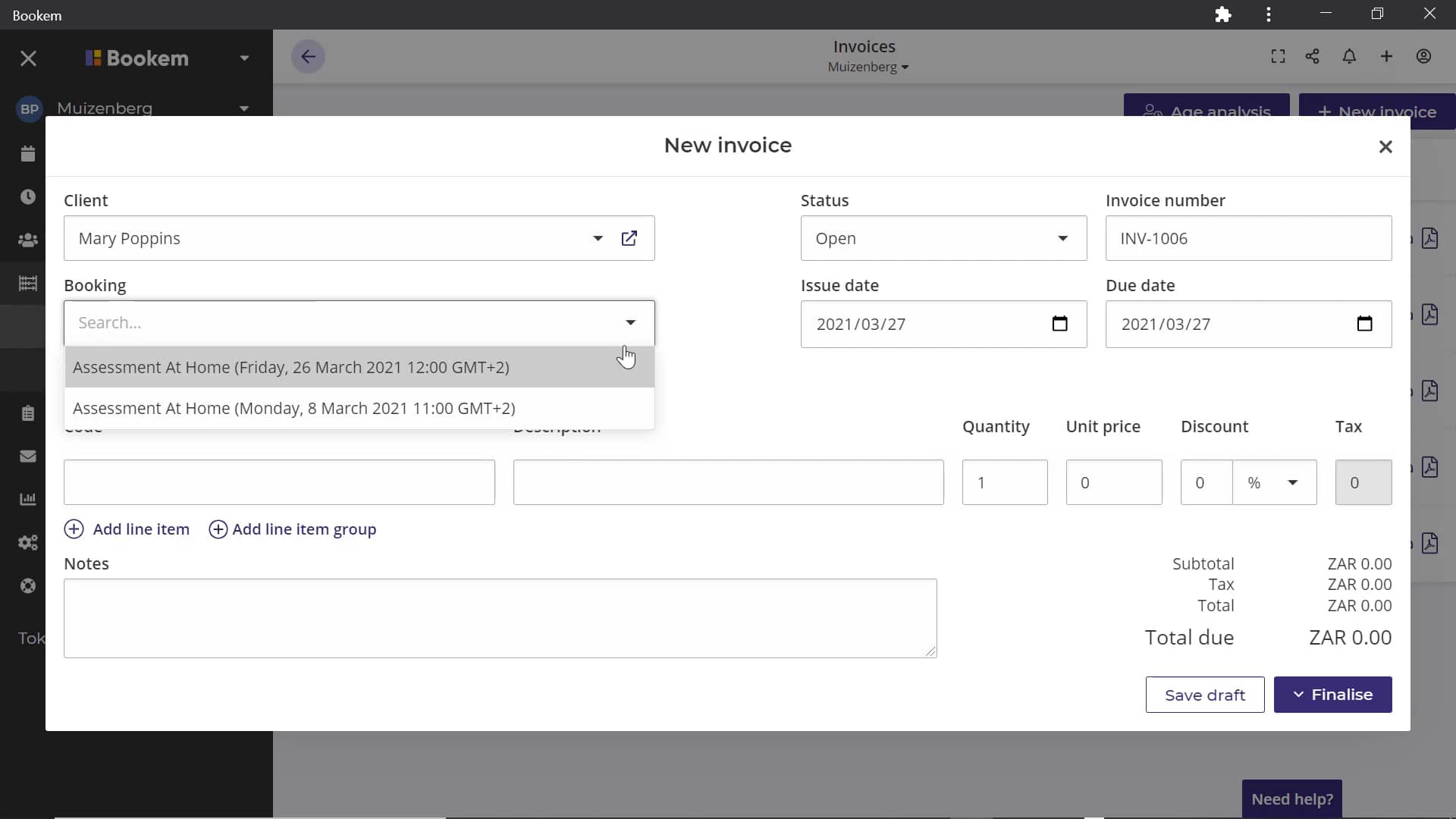
Task: Click the Save draft button
Action: pos(1205,695)
